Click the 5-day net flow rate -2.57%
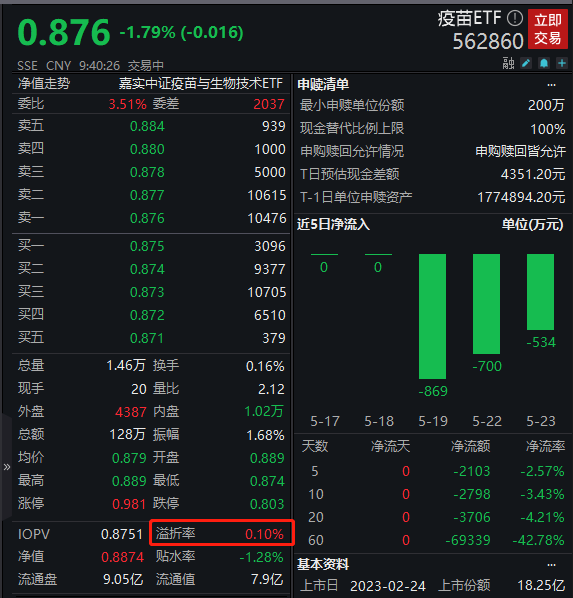Screen dimensions: 573x598 (x=542, y=471)
